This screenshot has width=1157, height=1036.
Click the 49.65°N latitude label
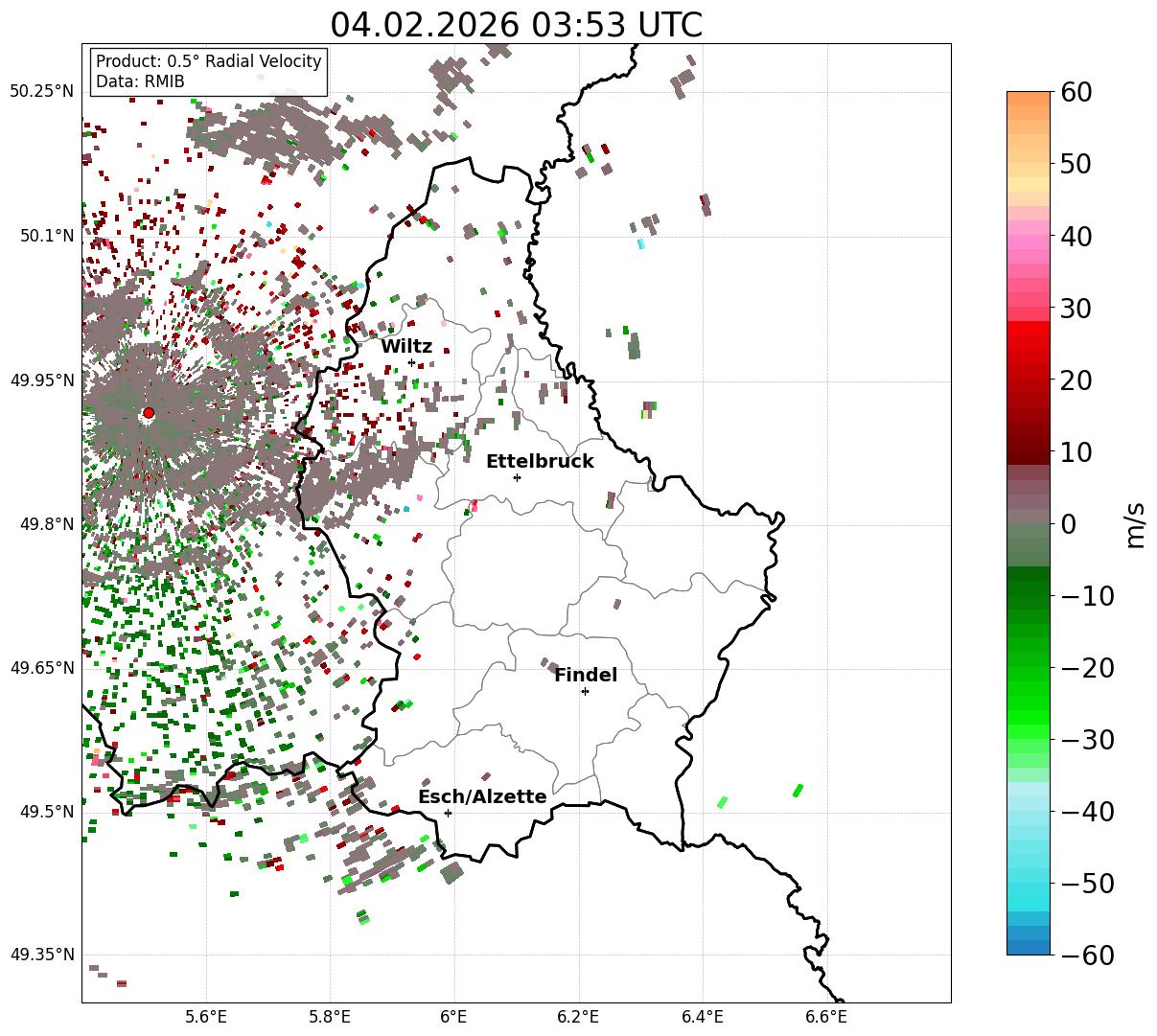click(42, 668)
